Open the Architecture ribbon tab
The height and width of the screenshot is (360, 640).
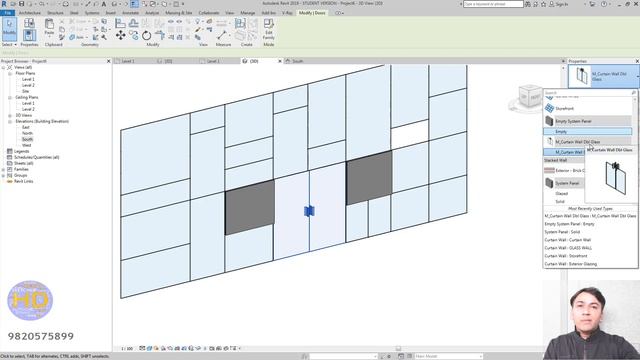click(30, 13)
